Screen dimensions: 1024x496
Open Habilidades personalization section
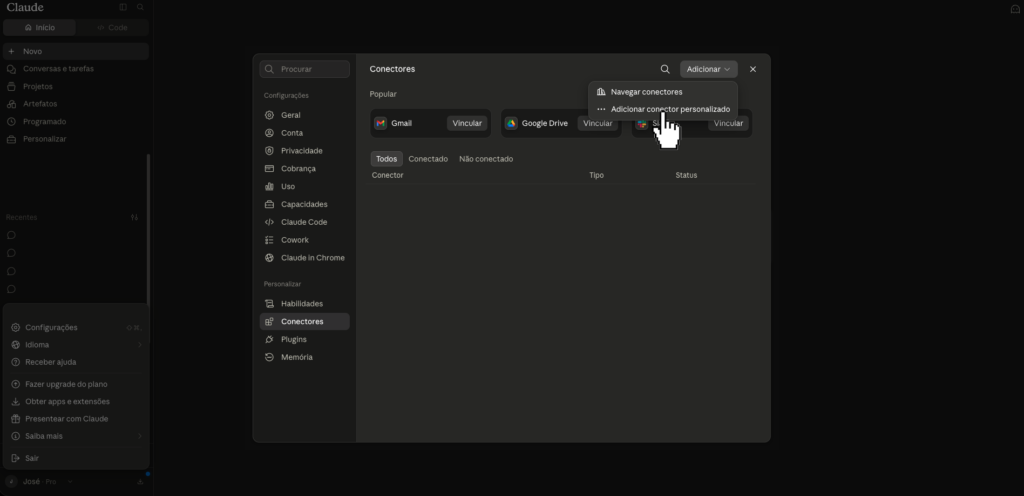(305, 303)
